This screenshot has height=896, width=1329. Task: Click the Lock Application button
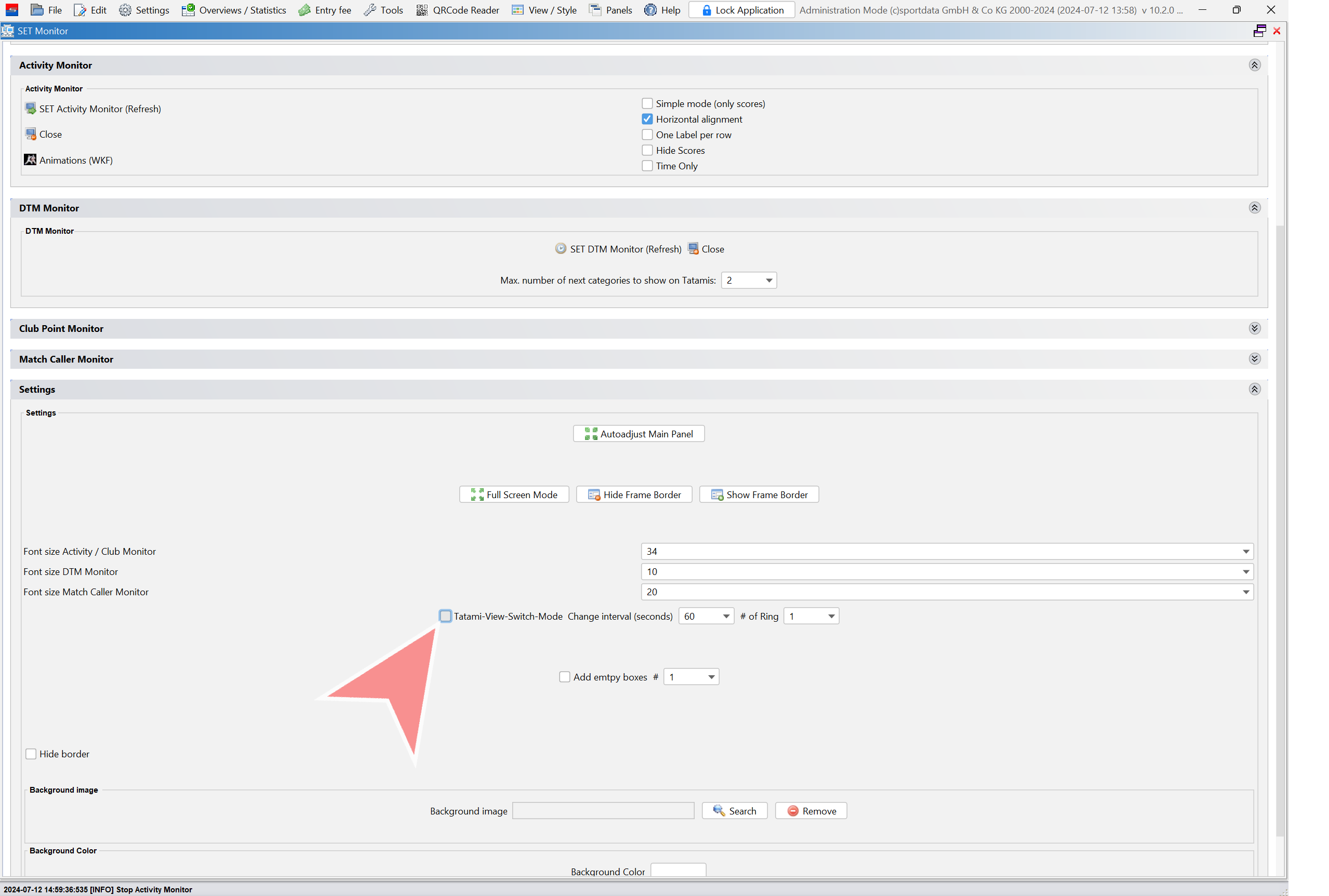tap(741, 10)
